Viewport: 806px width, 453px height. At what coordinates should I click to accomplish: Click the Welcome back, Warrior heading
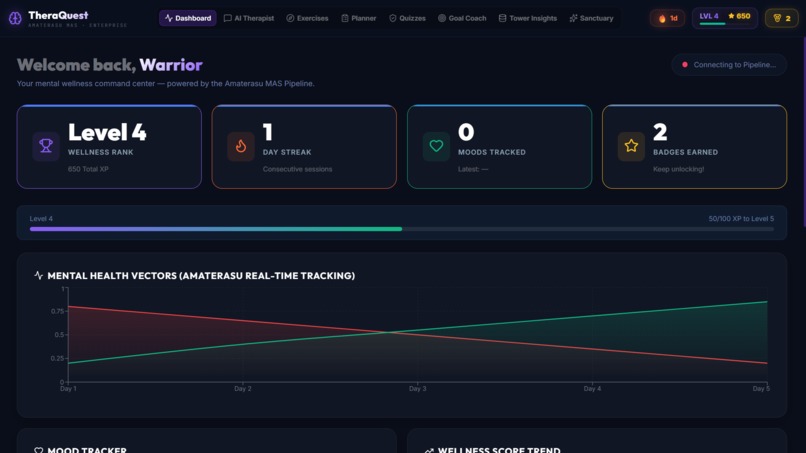coord(109,65)
